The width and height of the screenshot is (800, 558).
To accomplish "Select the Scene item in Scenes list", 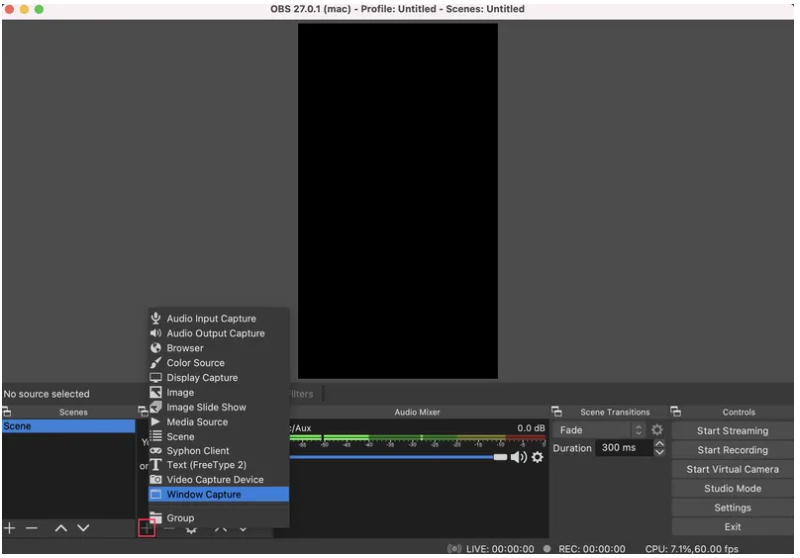I will 68,426.
